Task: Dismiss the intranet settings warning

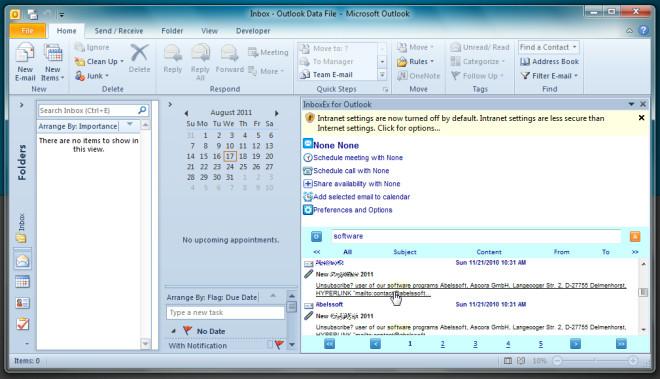Action: point(641,118)
